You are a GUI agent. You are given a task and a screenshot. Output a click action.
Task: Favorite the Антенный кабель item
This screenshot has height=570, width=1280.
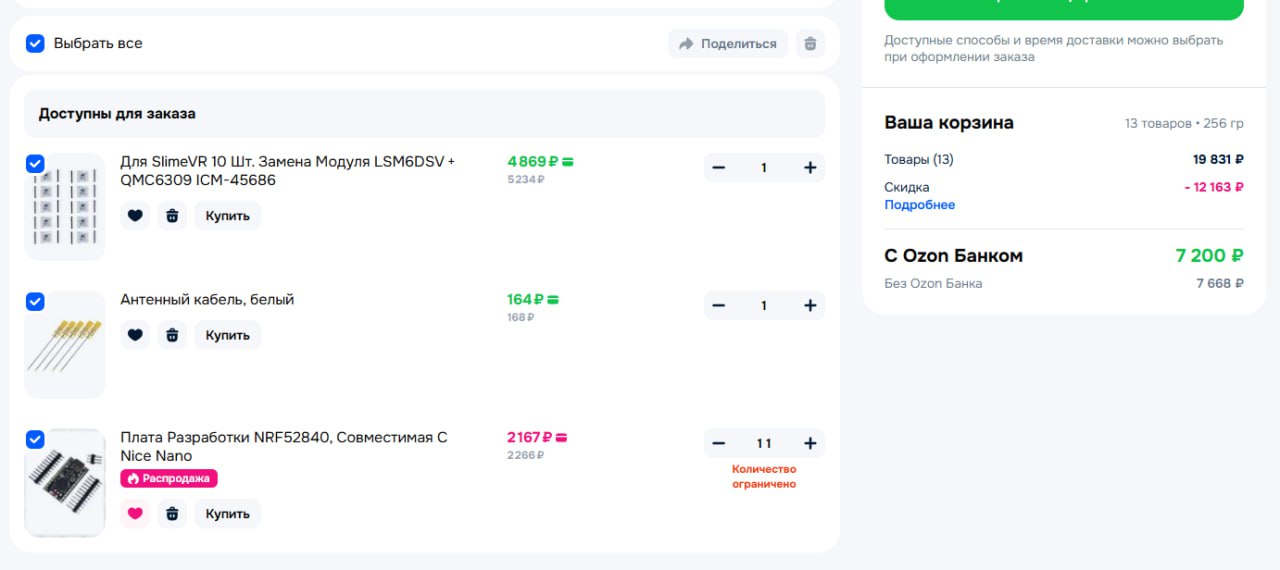(x=135, y=335)
